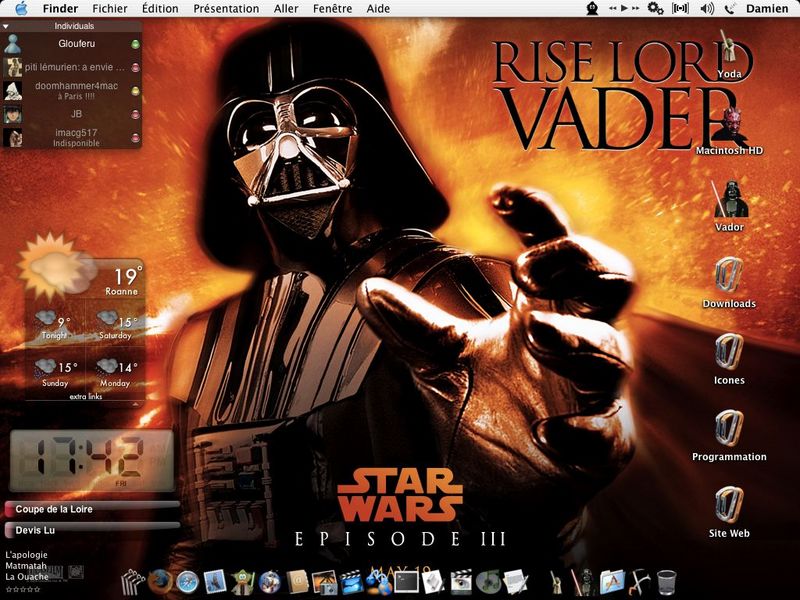Click the bracketed signal menu bar icon
This screenshot has height=600, width=800.
[x=680, y=9]
